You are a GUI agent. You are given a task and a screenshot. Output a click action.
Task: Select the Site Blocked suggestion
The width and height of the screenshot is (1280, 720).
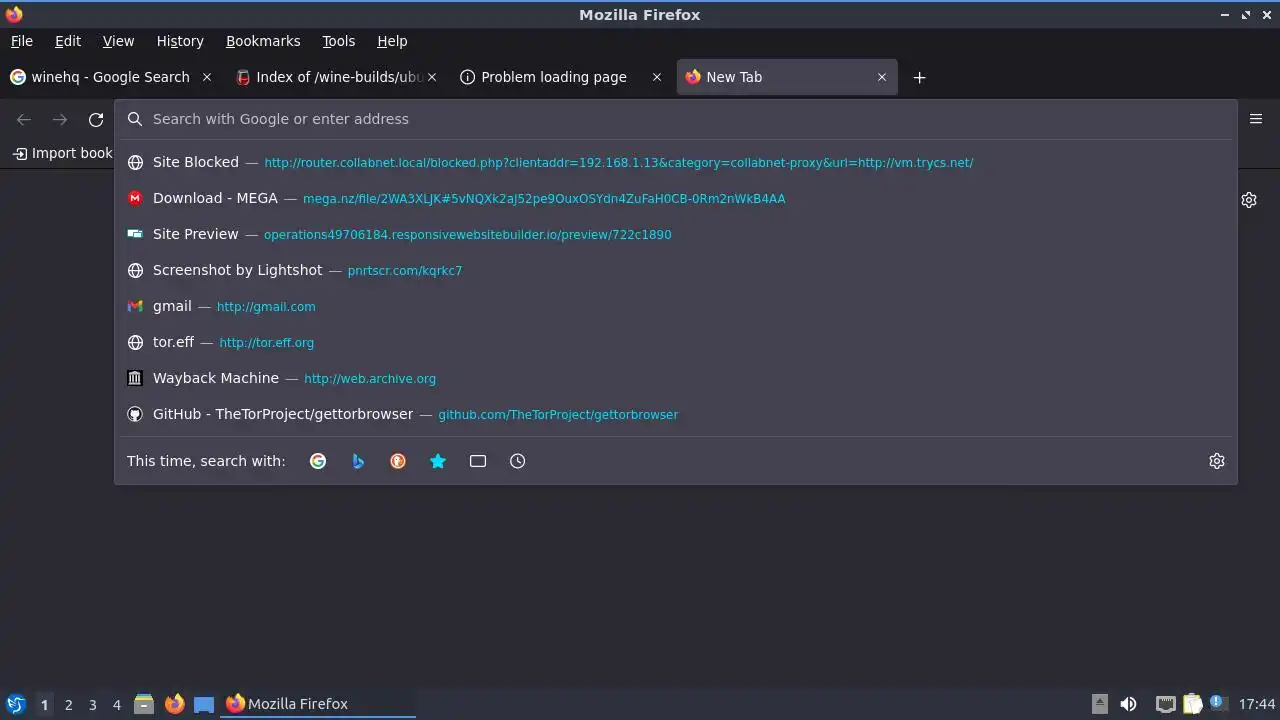click(x=676, y=162)
